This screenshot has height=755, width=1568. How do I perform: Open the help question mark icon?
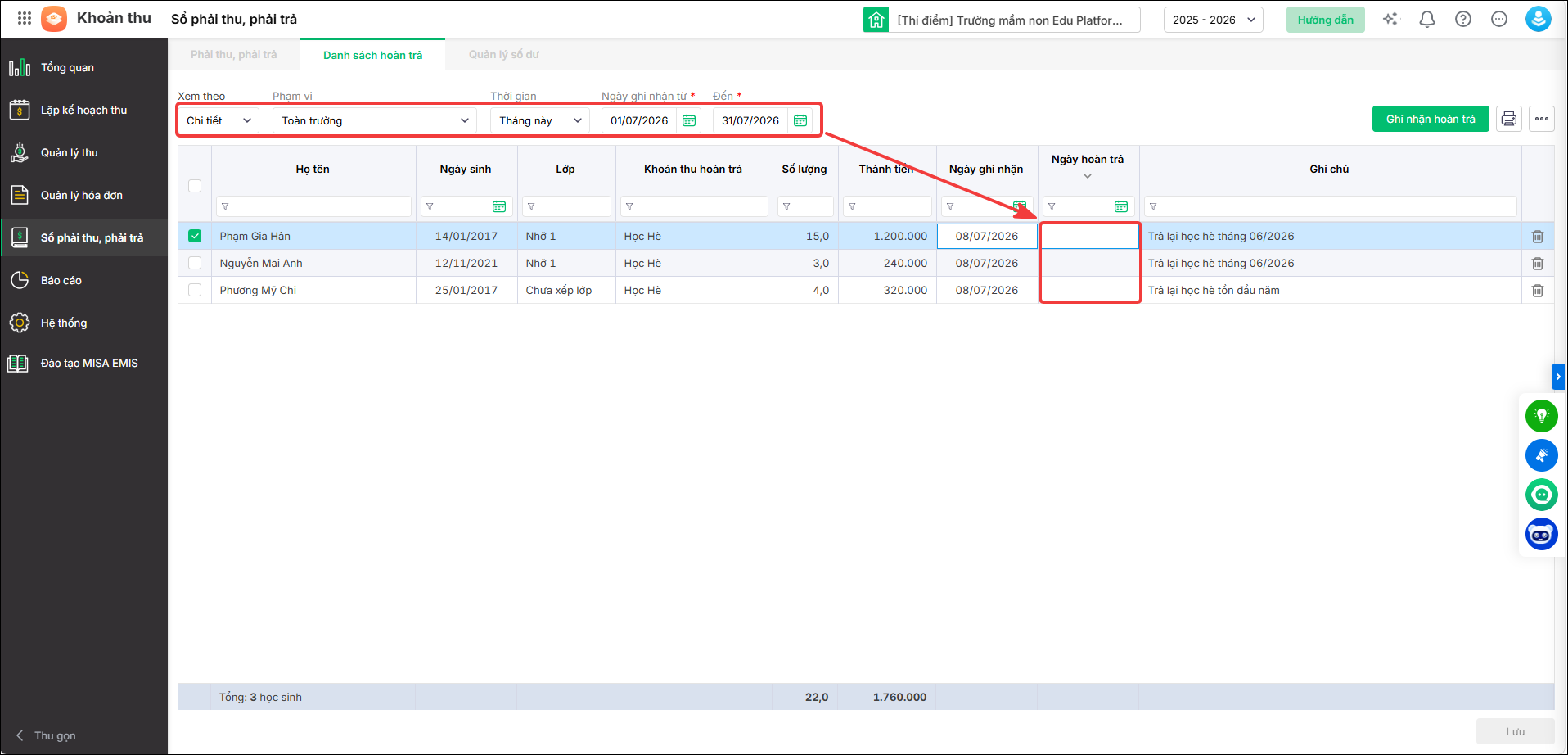pos(1463,19)
